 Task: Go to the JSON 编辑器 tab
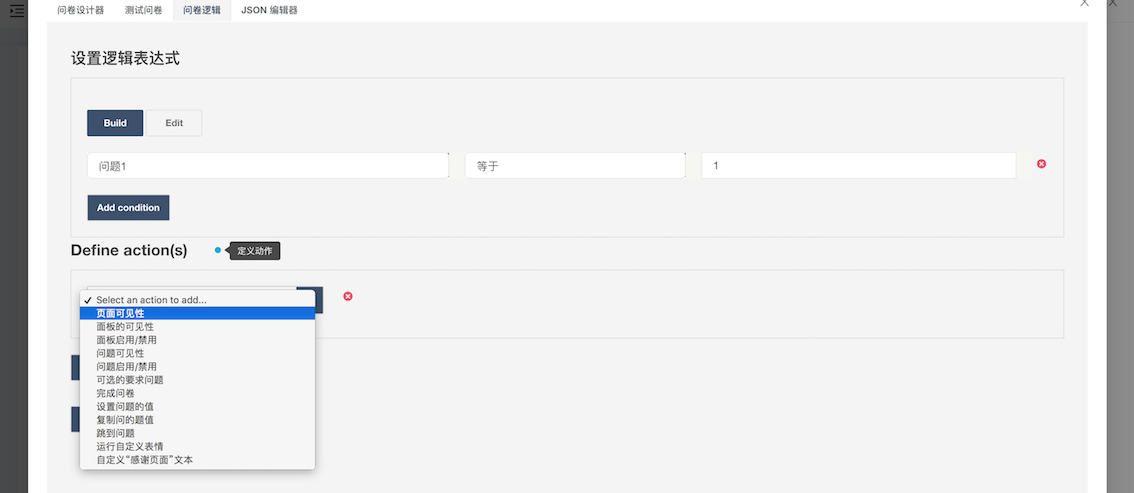pos(269,10)
